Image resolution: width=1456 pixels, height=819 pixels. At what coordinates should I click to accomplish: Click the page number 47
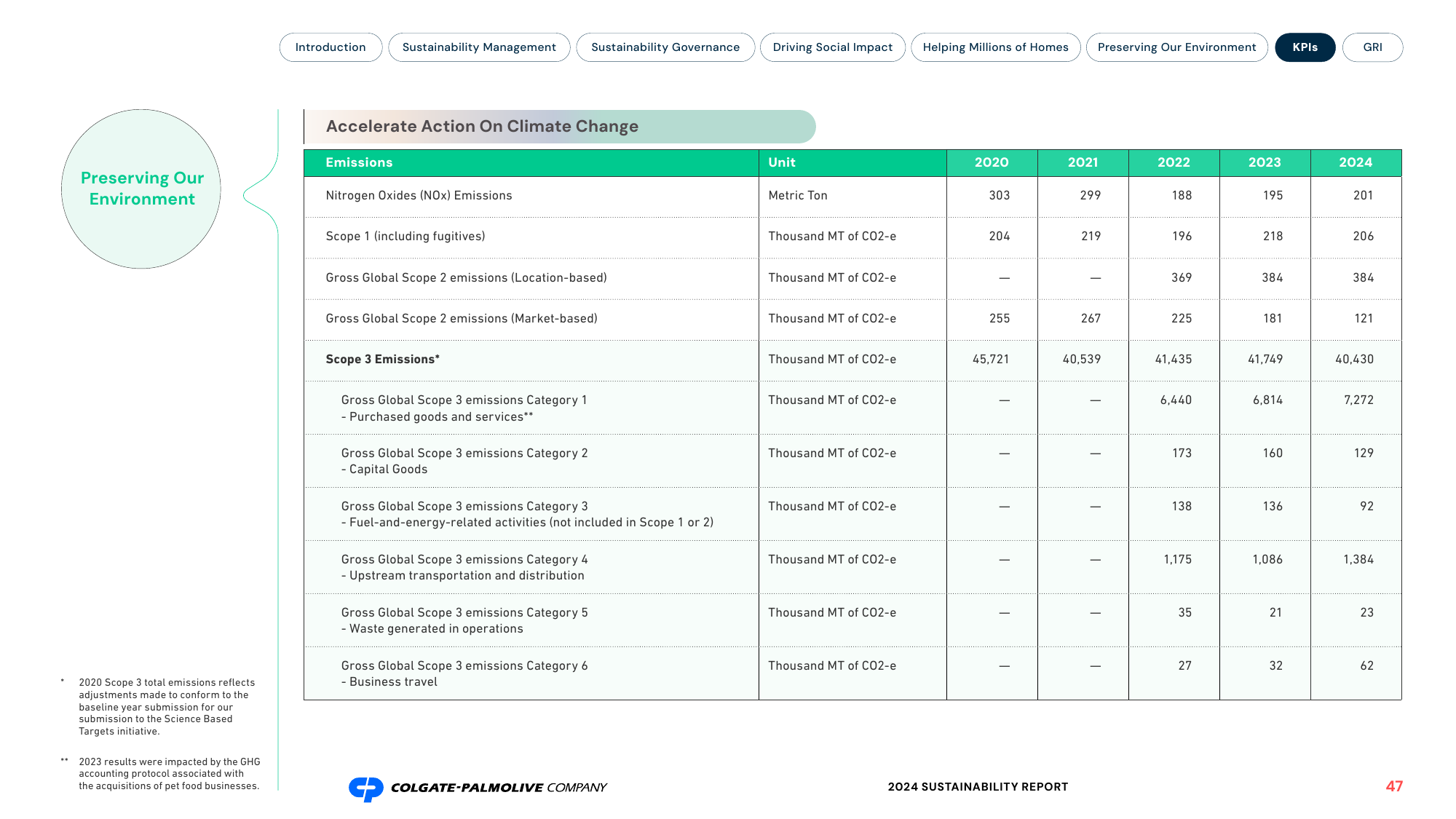1394,786
